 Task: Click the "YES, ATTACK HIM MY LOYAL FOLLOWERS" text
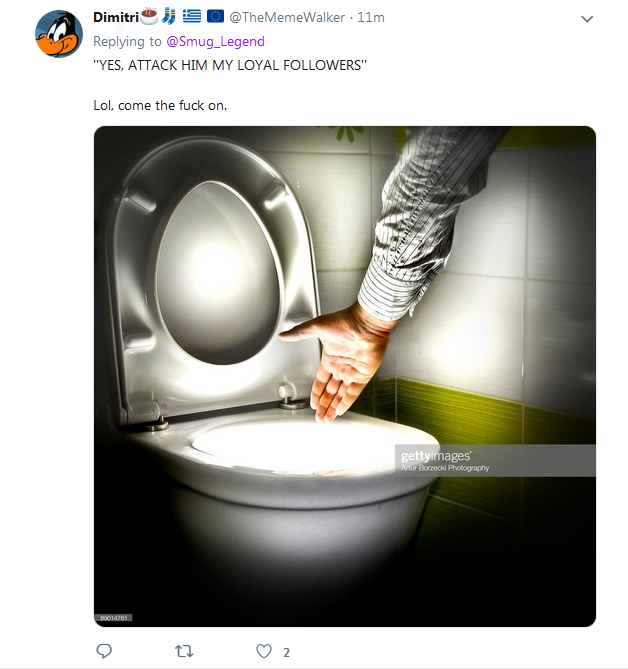[x=230, y=65]
